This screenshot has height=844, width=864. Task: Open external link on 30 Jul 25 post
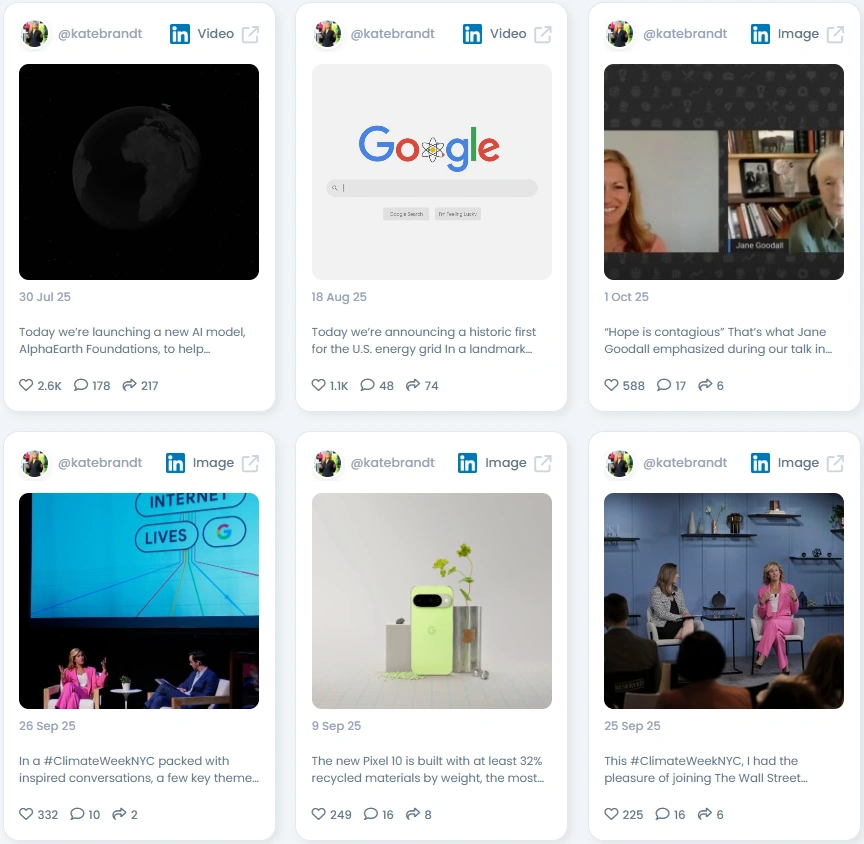tap(250, 34)
